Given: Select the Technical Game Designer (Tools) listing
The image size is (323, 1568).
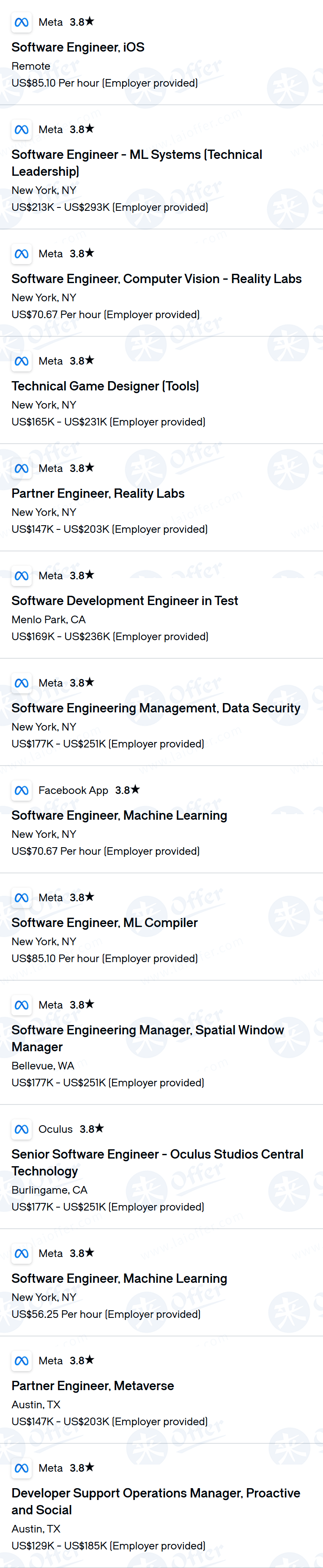Looking at the screenshot, I should click(x=105, y=386).
